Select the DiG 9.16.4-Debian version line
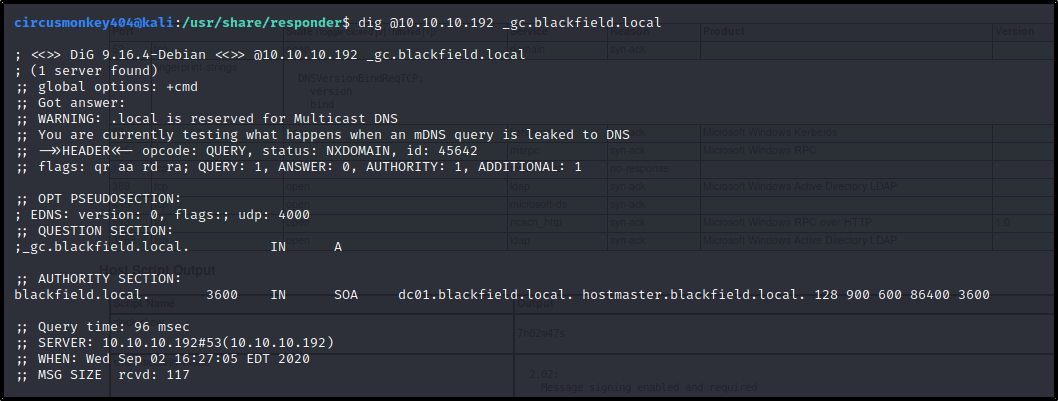The width and height of the screenshot is (1058, 401). coord(269,55)
